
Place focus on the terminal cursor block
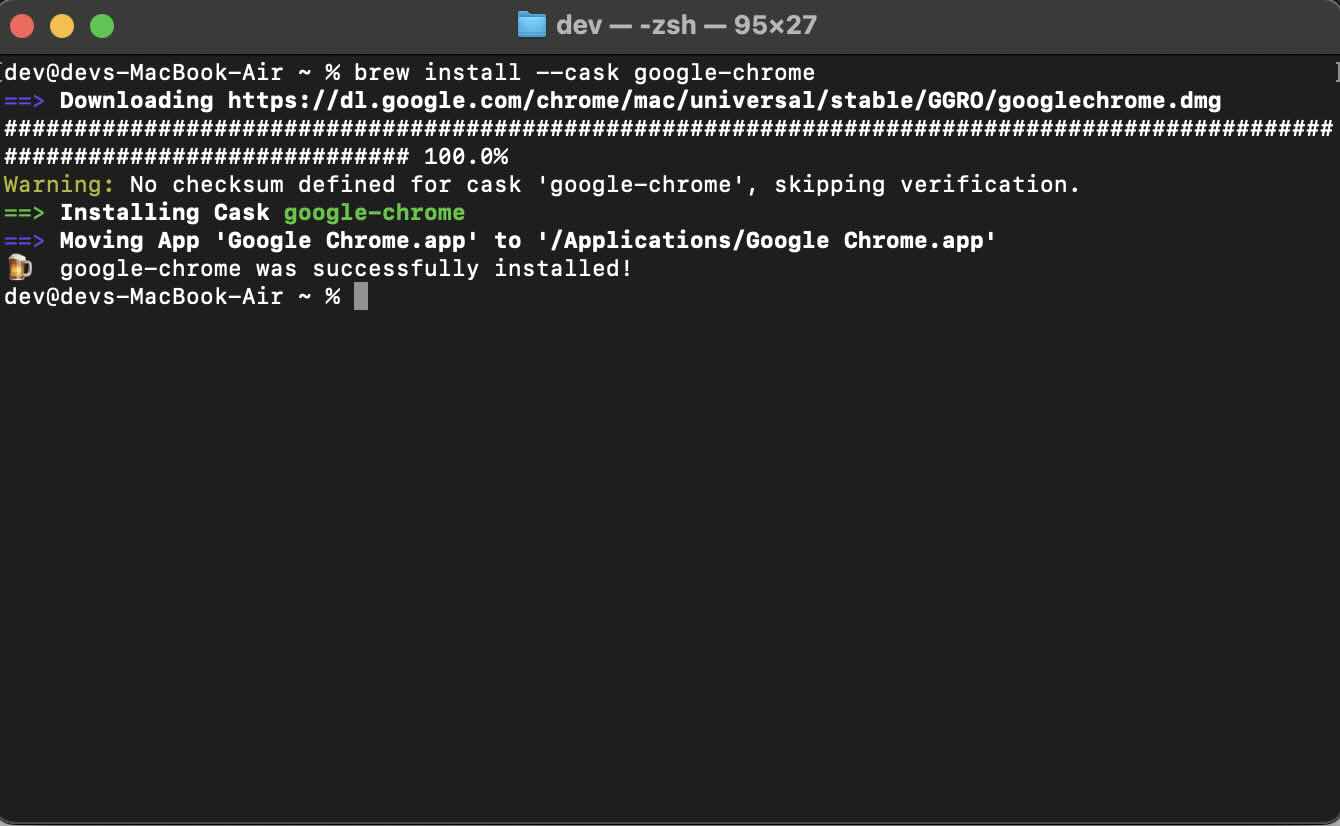[361, 296]
